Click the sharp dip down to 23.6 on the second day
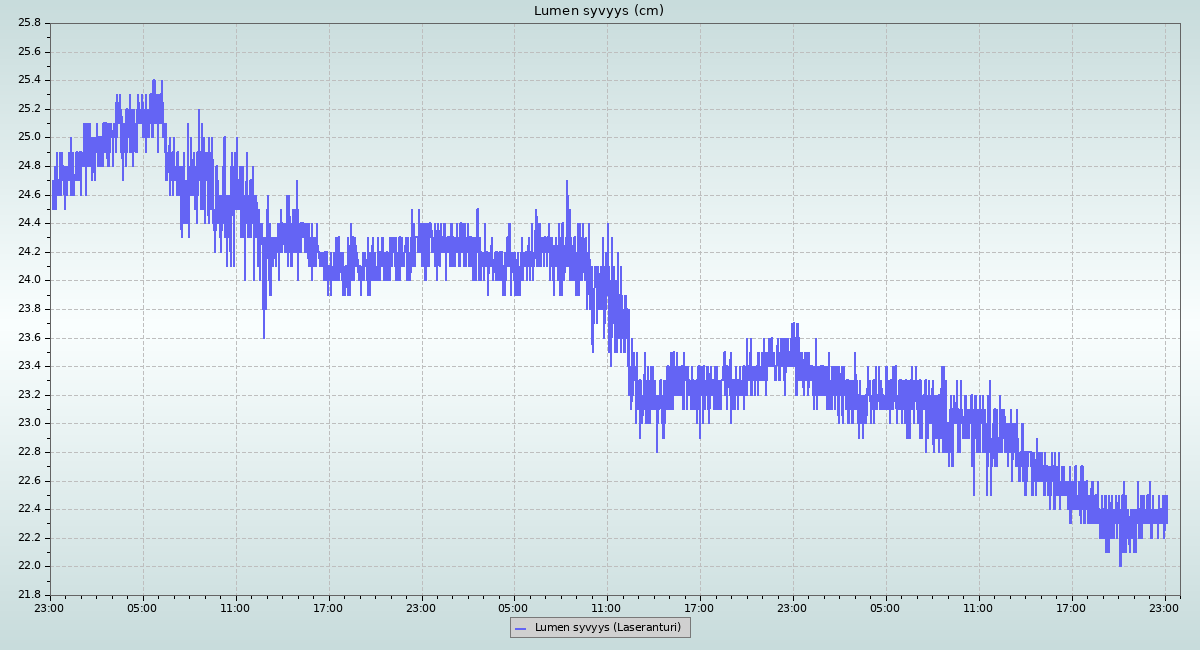Viewport: 1200px width, 650px height. (x=264, y=336)
